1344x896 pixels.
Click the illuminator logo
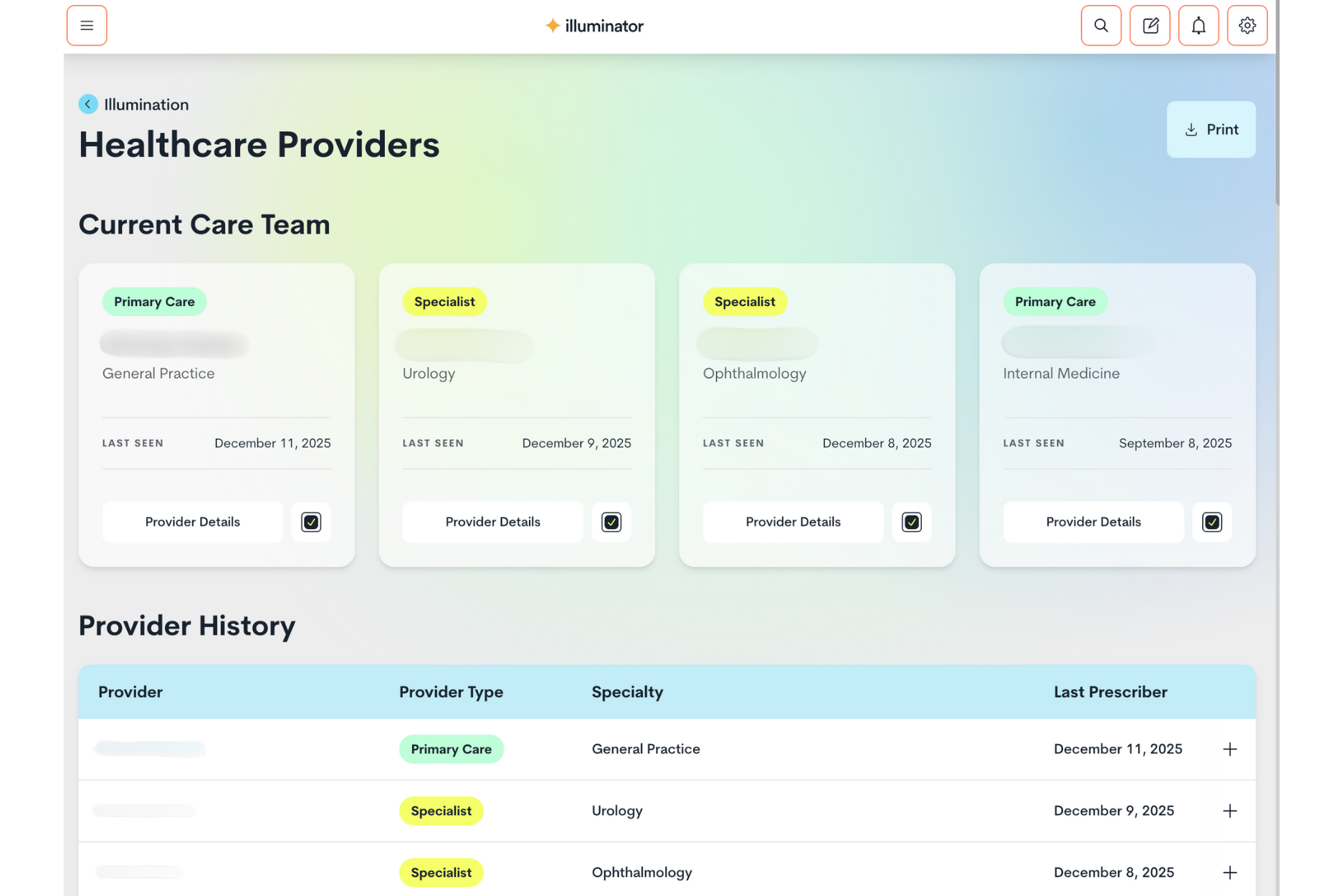click(x=594, y=27)
